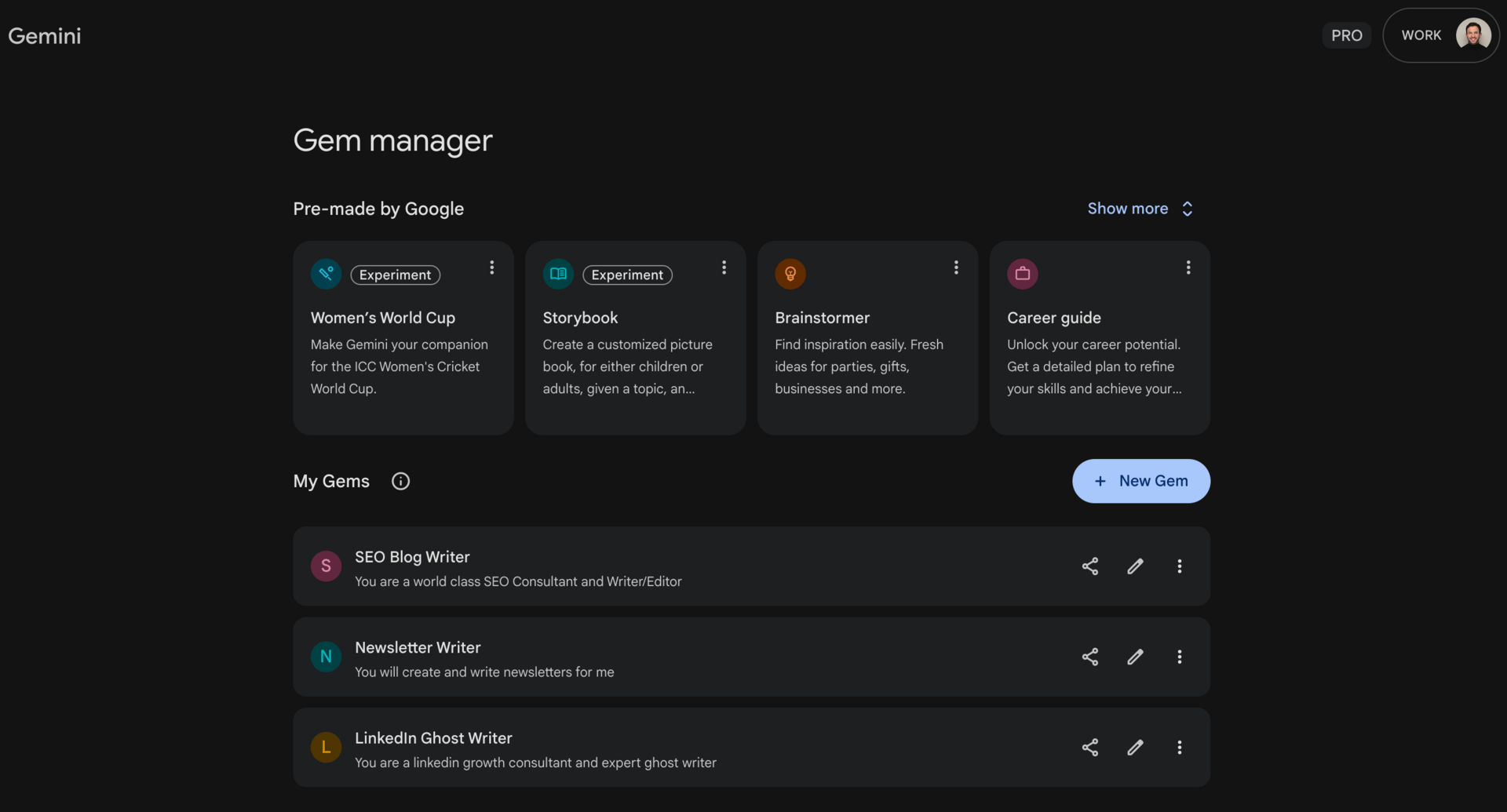Open the Women's World Cup gem icon
The image size is (1507, 812).
click(326, 274)
